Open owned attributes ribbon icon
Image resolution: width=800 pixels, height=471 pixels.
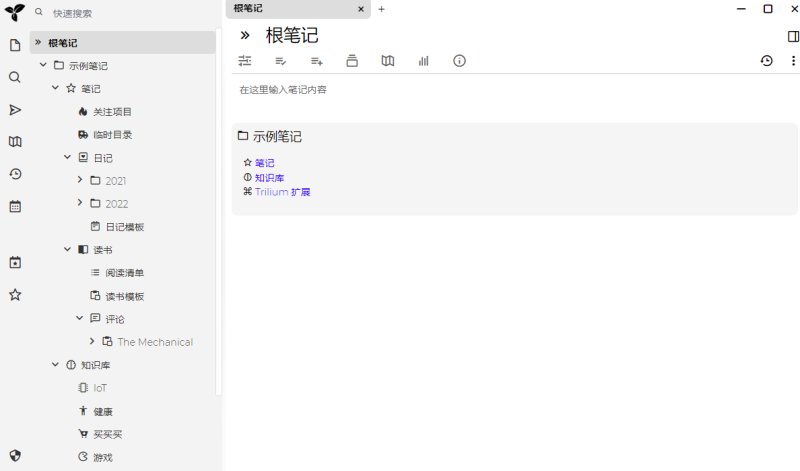click(281, 61)
